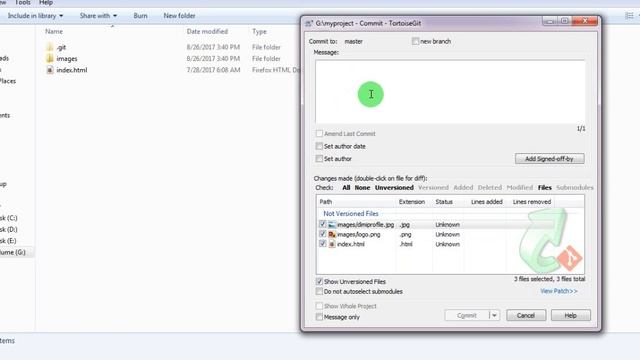Open the Commit button dropdown arrow
This screenshot has width=640, height=360.
[x=494, y=315]
